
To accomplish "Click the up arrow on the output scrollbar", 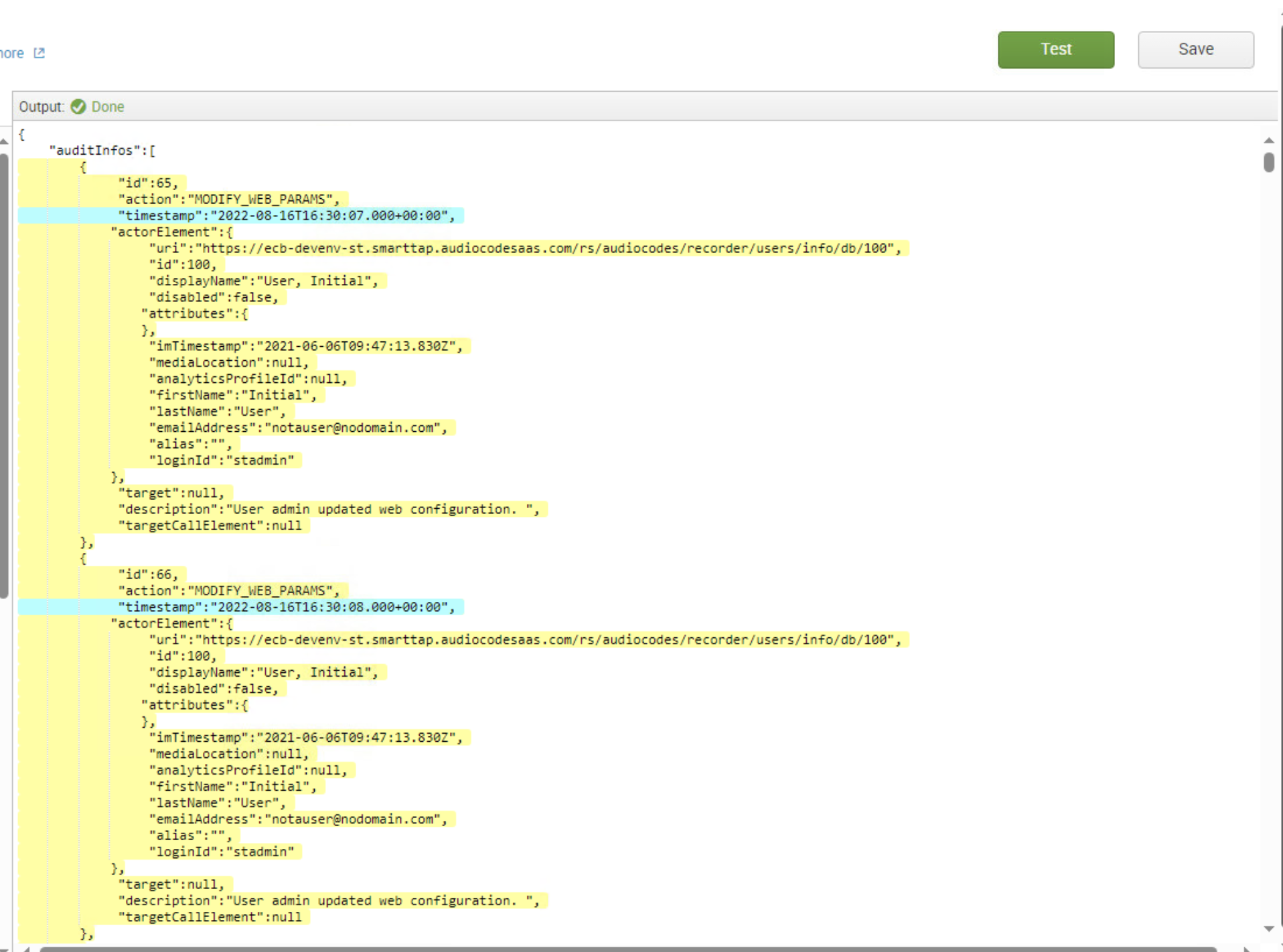I will 1269,141.
